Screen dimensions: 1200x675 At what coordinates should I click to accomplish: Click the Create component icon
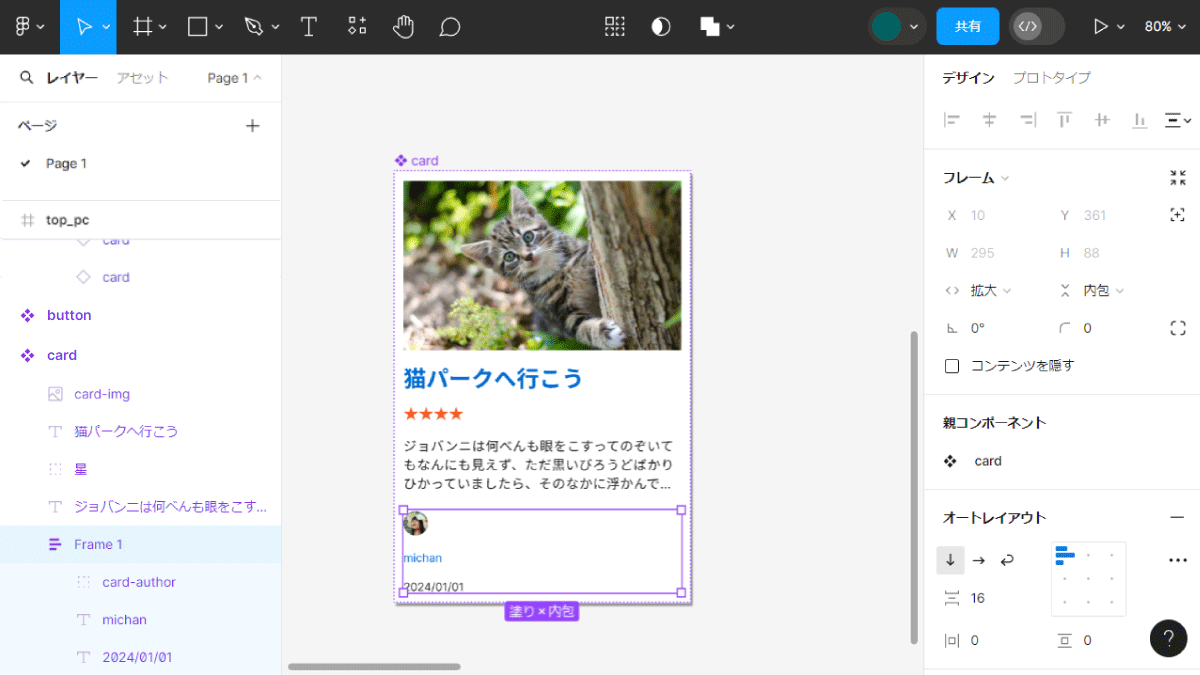pos(615,27)
